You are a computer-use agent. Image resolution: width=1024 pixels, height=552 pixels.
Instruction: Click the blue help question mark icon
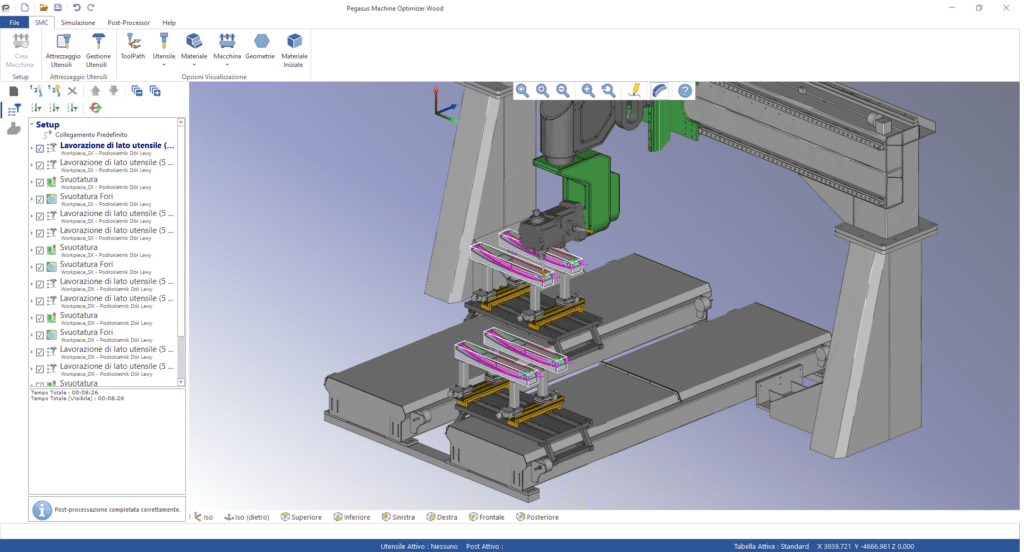point(684,91)
